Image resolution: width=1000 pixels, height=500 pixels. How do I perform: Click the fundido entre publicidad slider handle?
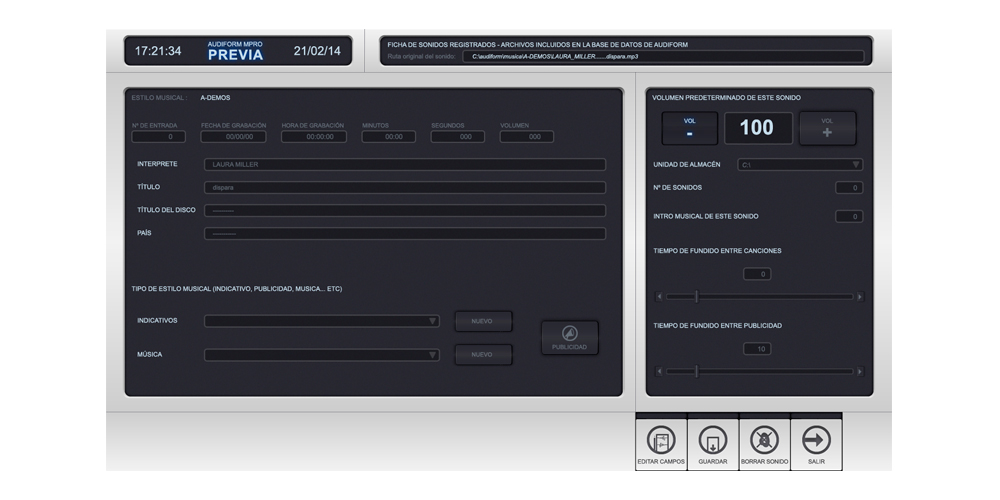(x=696, y=371)
